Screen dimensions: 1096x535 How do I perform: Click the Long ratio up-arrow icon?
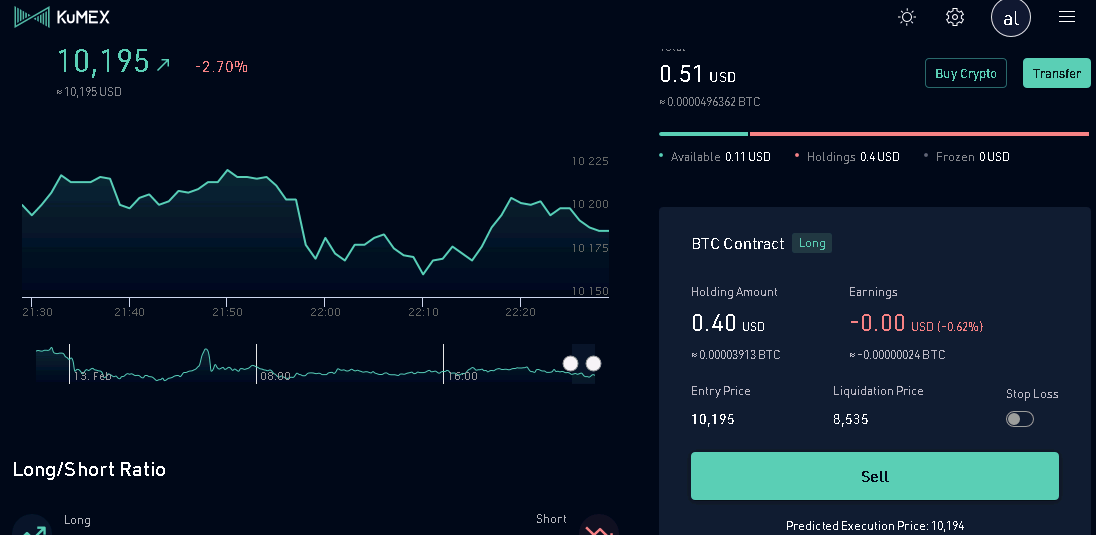[32, 526]
